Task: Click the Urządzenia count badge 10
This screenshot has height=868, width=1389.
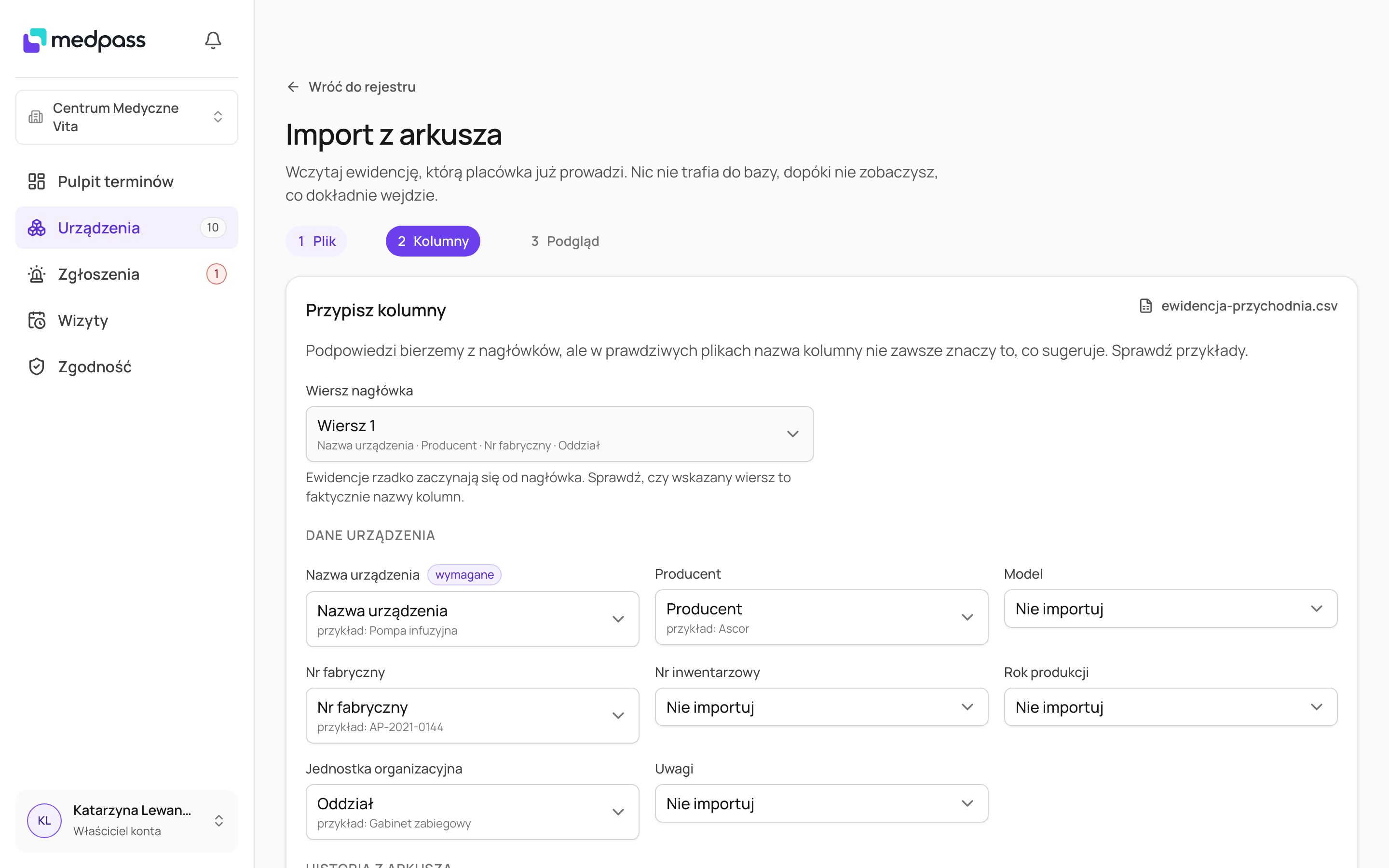Action: (x=213, y=228)
